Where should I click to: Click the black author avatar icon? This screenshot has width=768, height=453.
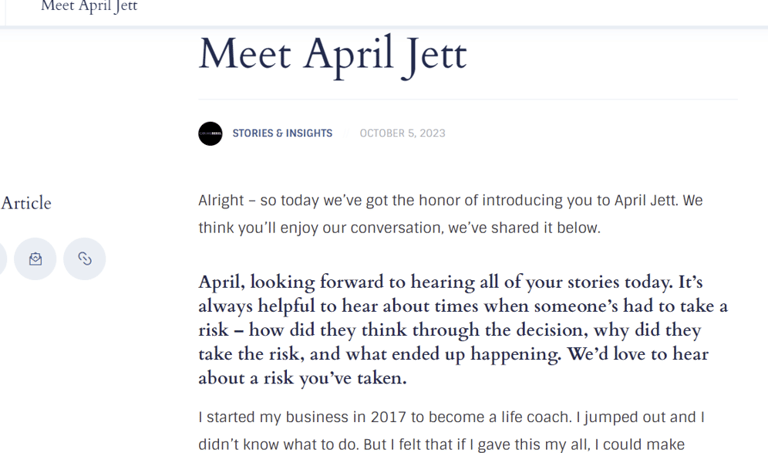pyautogui.click(x=210, y=133)
